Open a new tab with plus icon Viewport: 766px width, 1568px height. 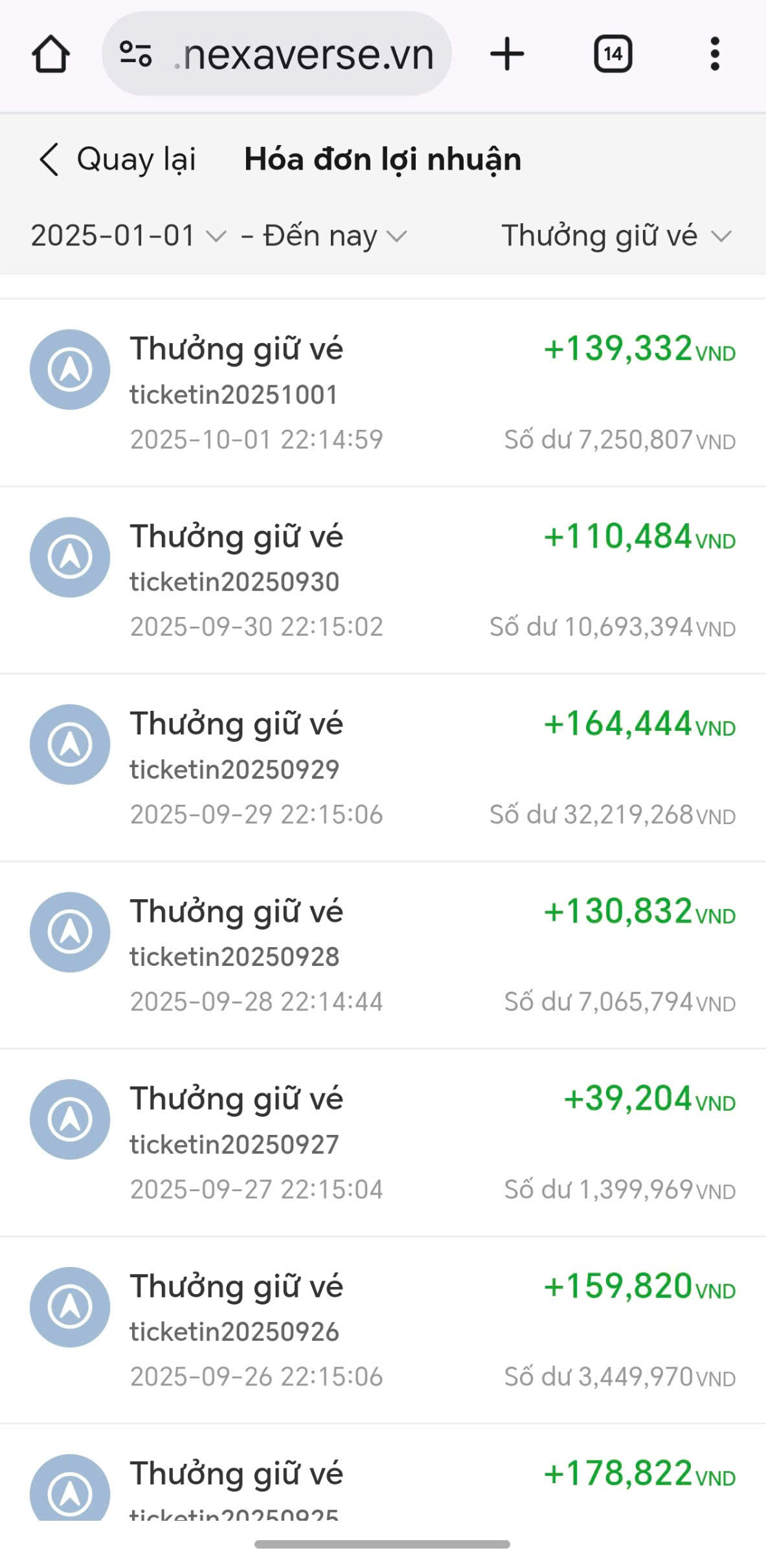pyautogui.click(x=507, y=54)
